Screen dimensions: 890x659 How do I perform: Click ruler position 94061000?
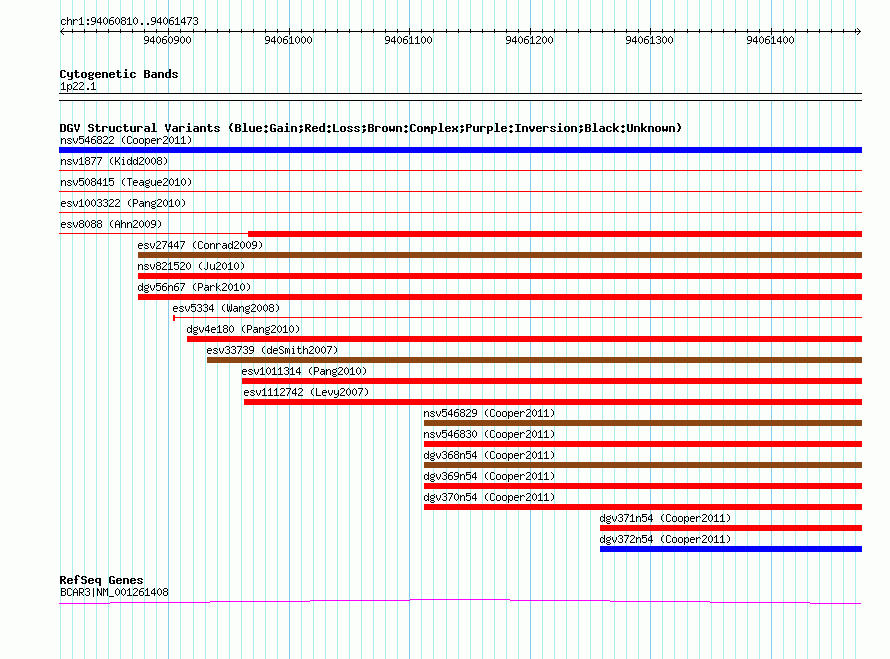tap(288, 40)
